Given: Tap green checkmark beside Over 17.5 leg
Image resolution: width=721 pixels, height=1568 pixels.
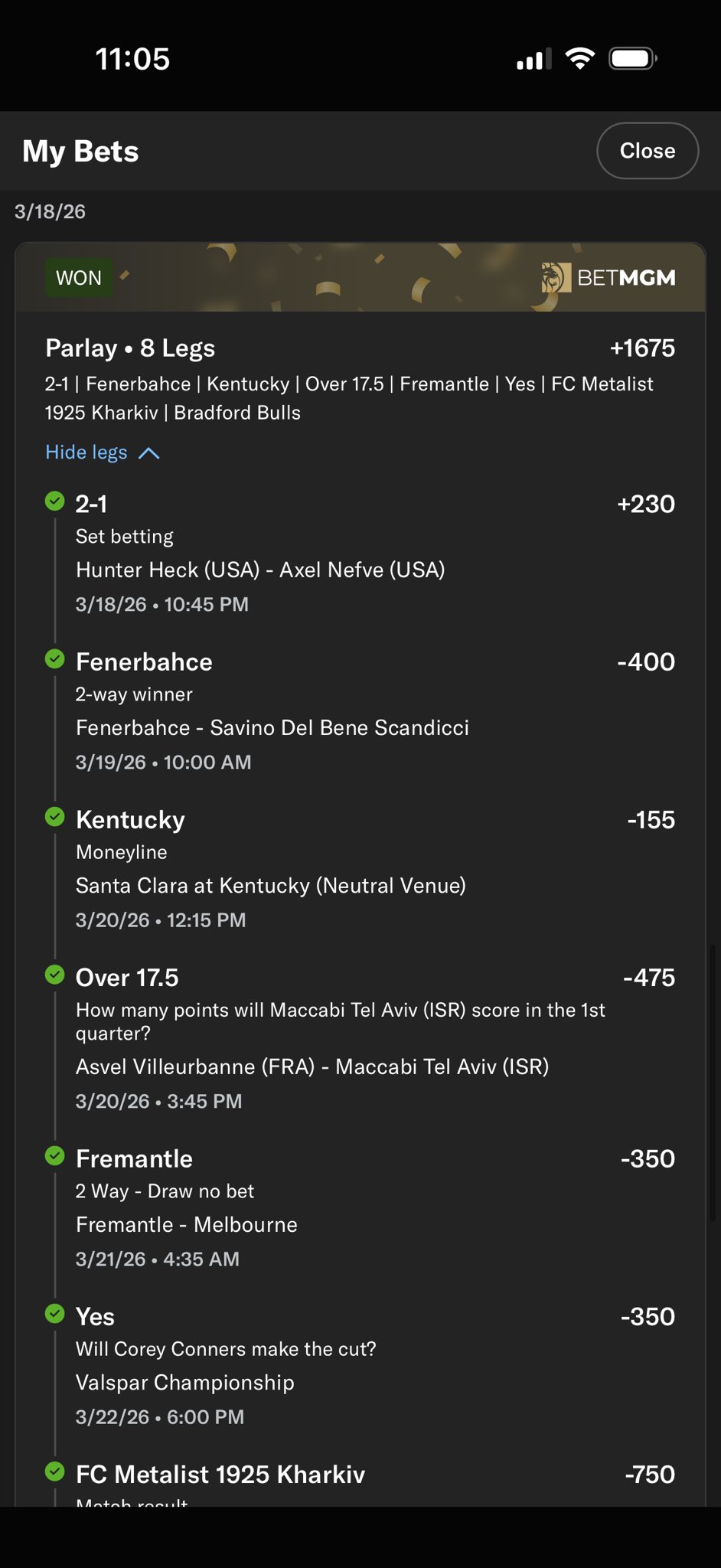Looking at the screenshot, I should point(55,975).
